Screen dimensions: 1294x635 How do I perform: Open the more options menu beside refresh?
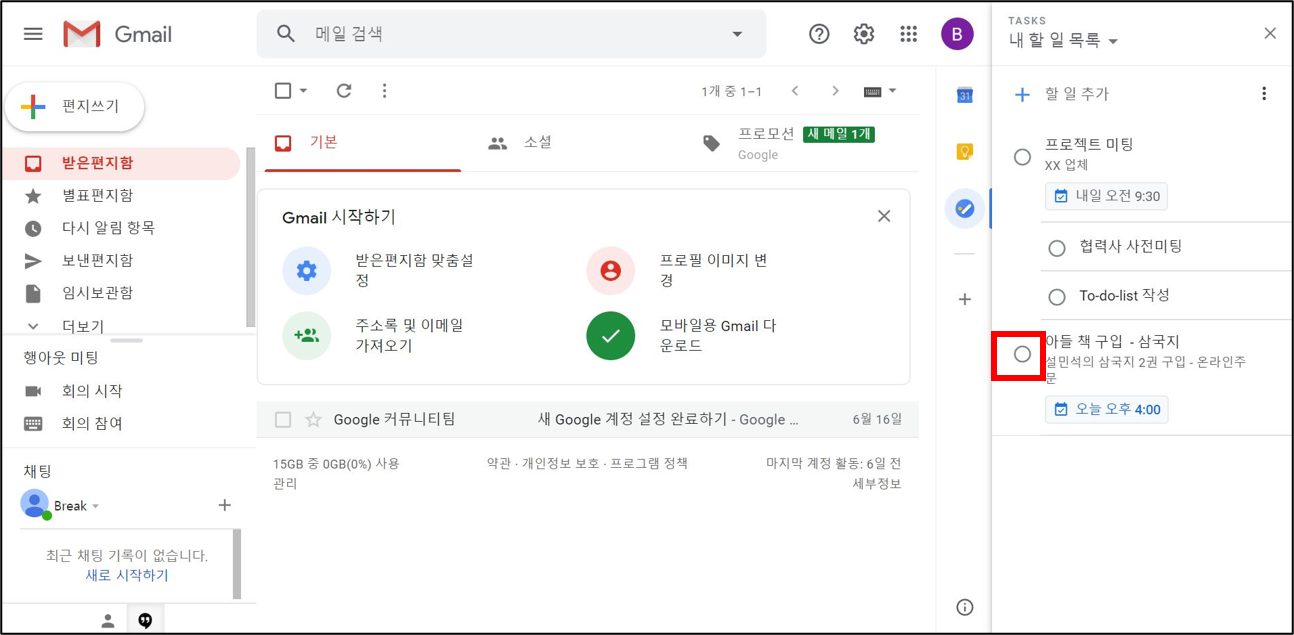384,91
